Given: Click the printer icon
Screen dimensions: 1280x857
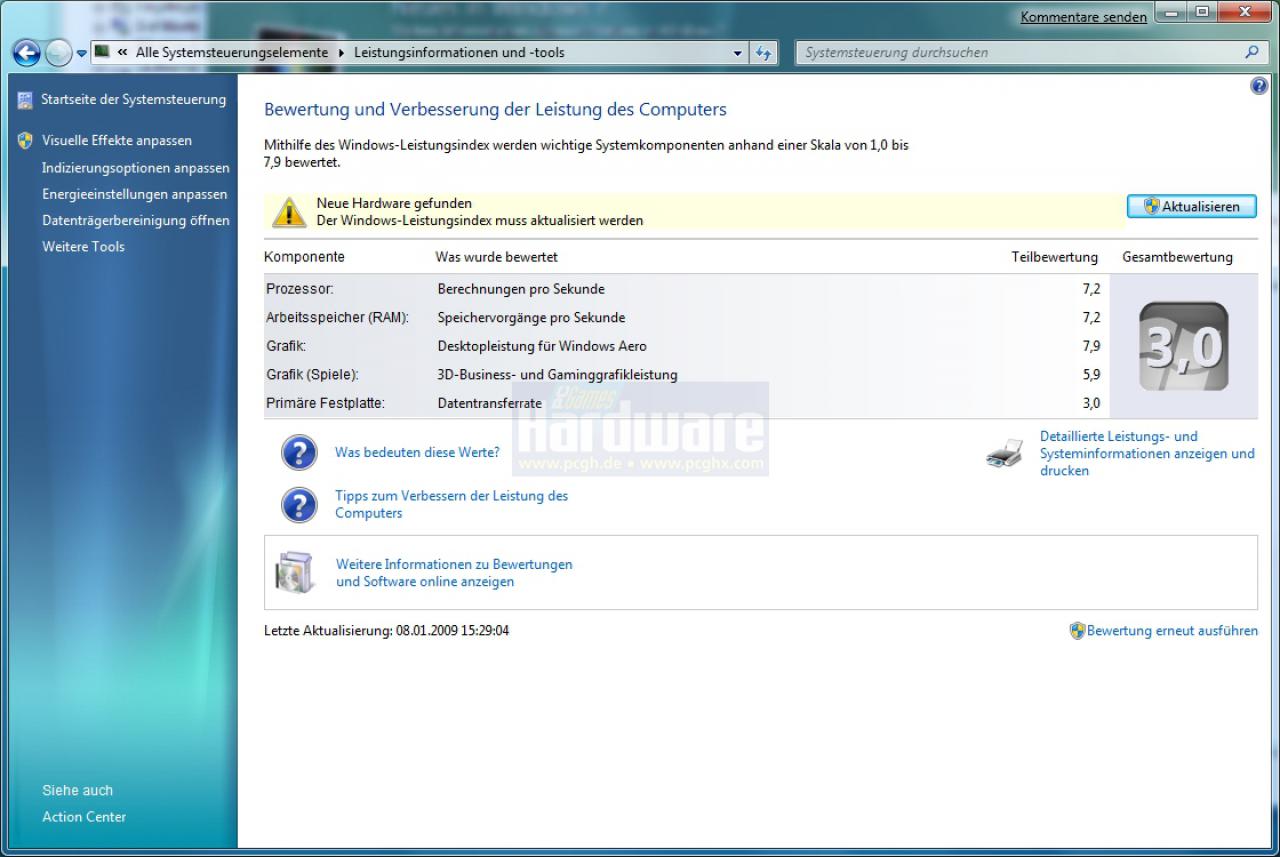Looking at the screenshot, I should click(x=1005, y=453).
